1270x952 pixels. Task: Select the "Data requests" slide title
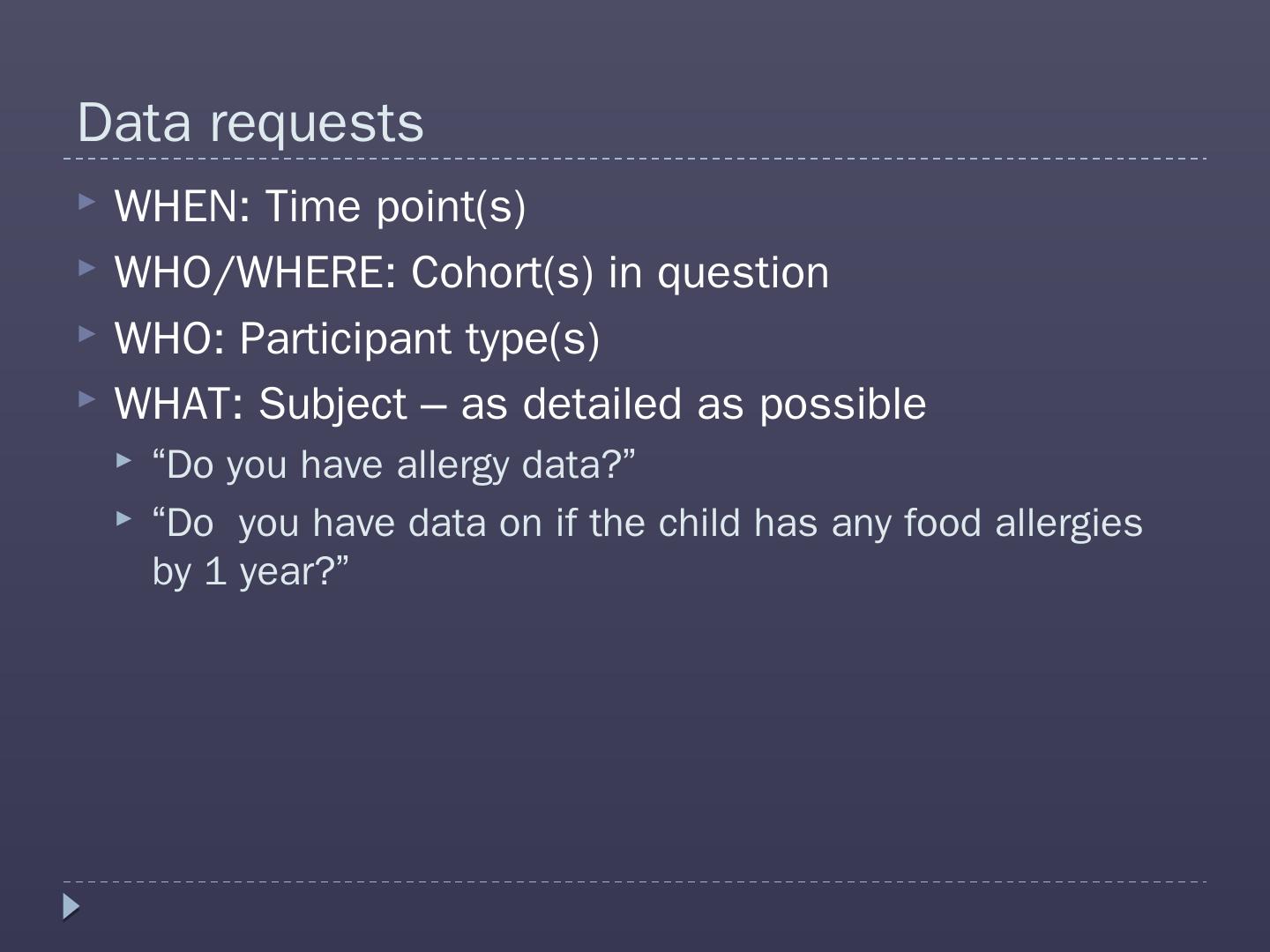pos(250,122)
